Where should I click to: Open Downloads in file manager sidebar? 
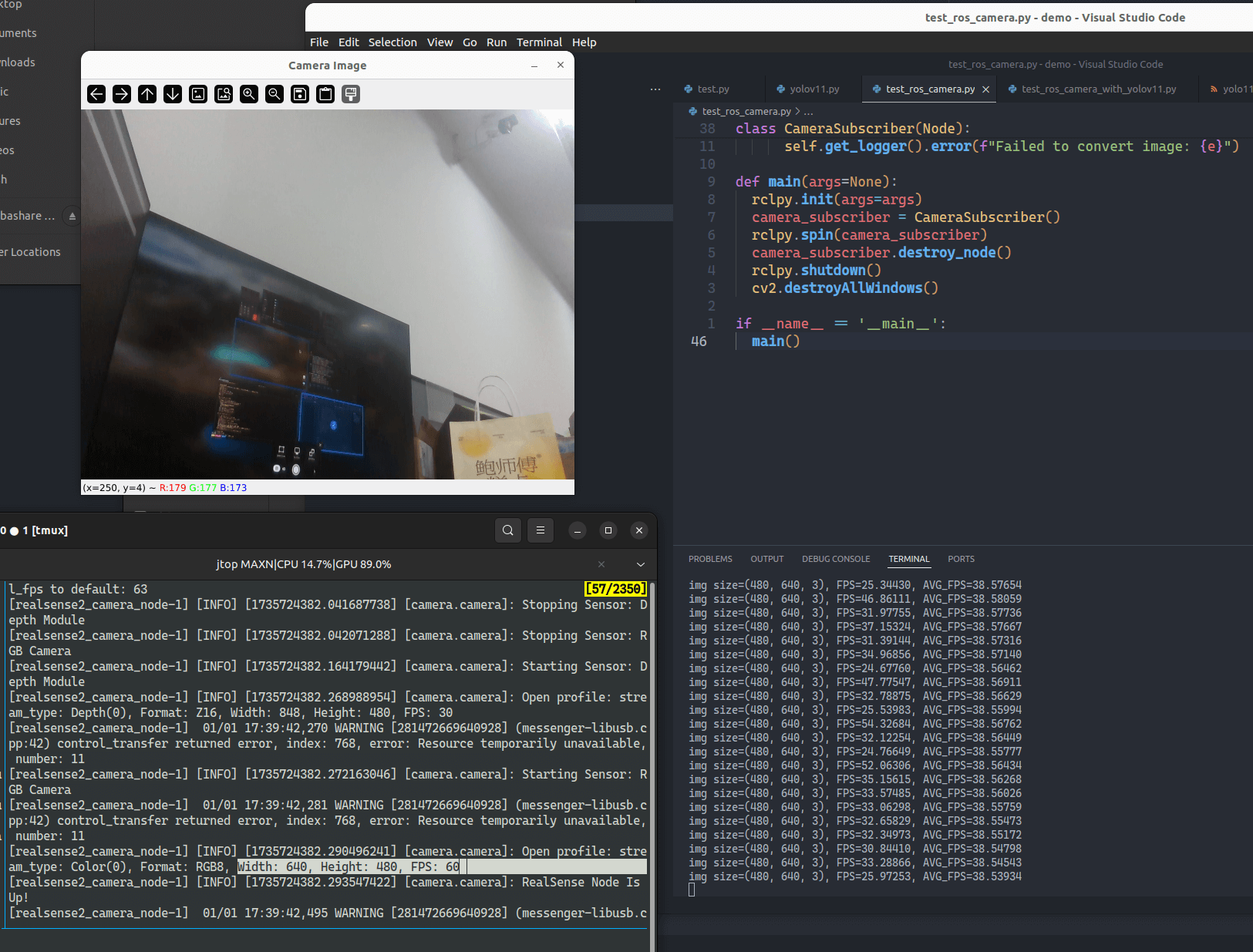pos(18,62)
